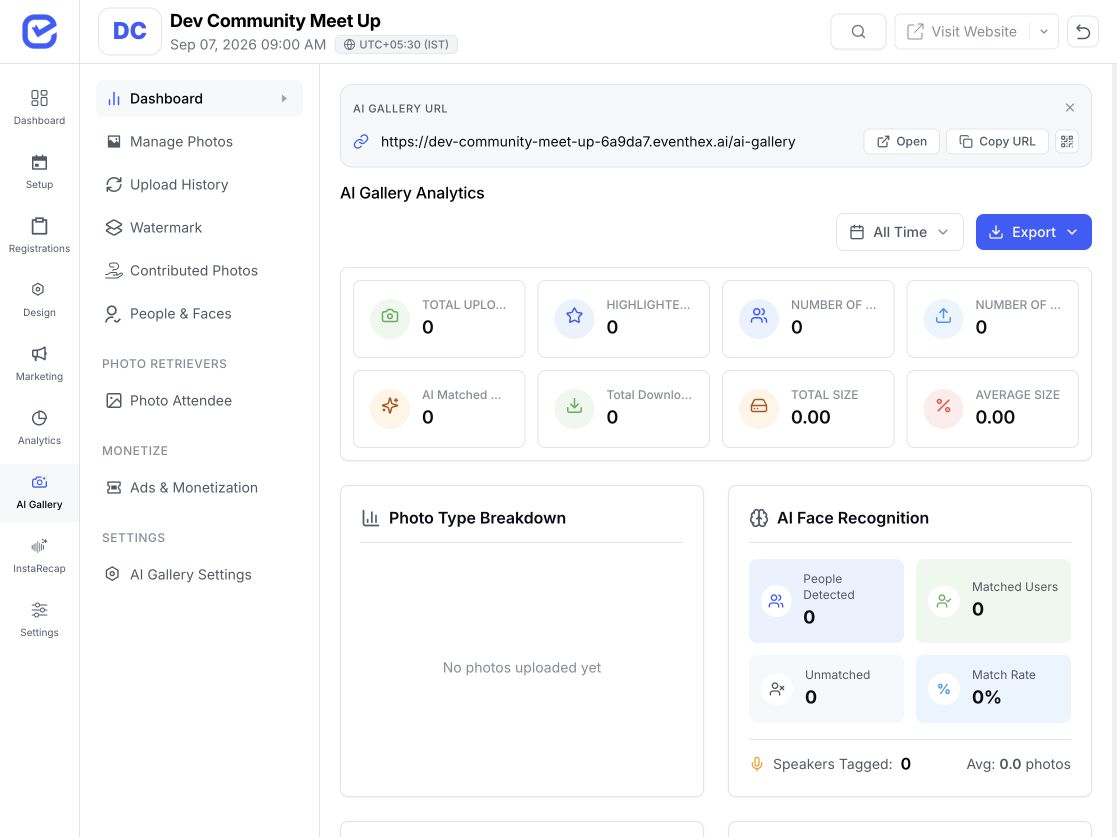The image size is (1117, 837).
Task: Open the UTC+05:30 timezone selector
Action: pyautogui.click(x=396, y=44)
